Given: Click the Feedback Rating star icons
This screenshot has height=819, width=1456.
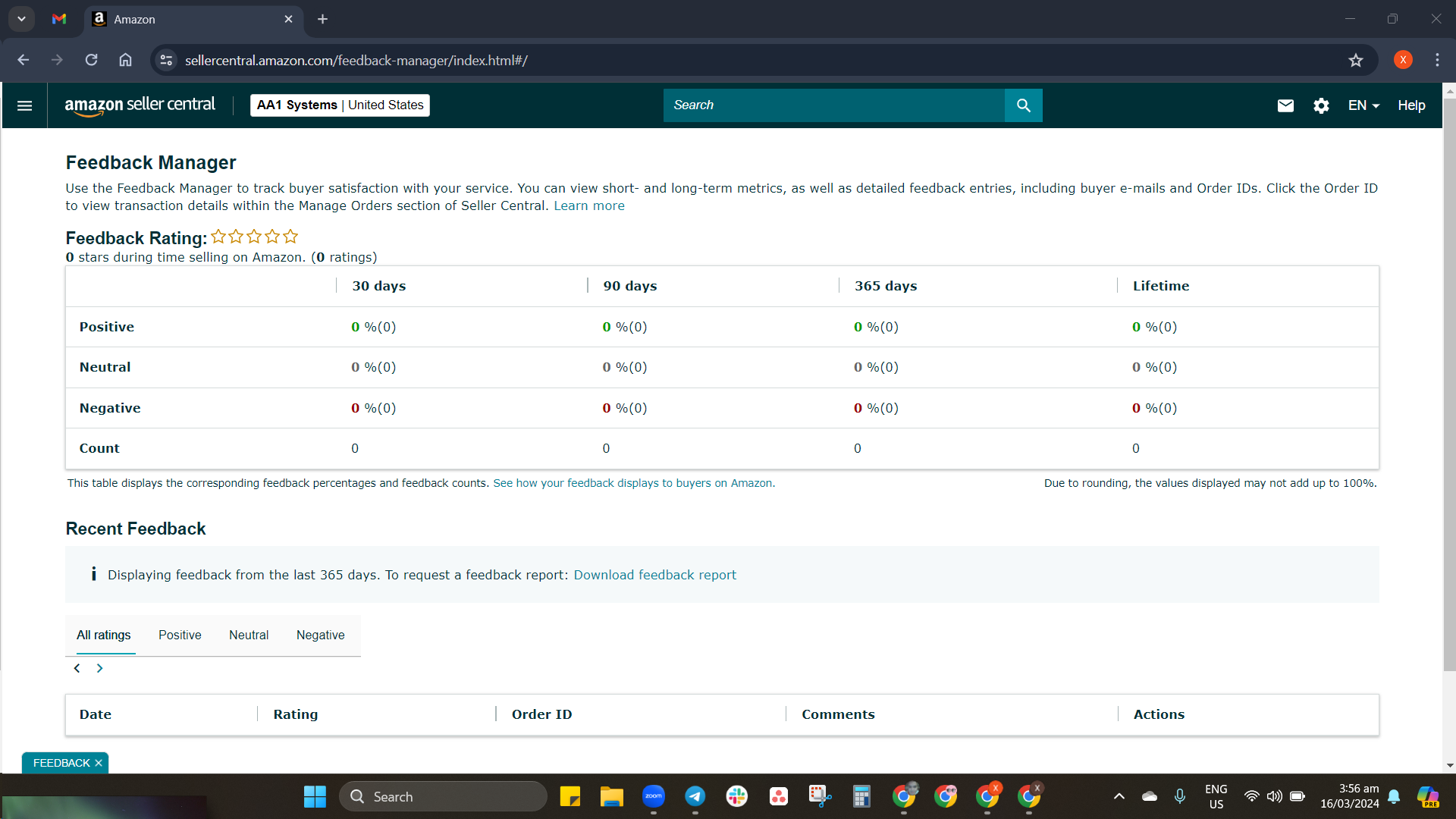Looking at the screenshot, I should coord(254,237).
